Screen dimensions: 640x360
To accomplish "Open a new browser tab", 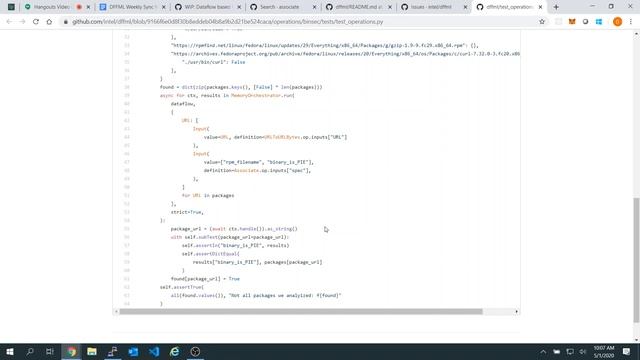I will point(556,7).
